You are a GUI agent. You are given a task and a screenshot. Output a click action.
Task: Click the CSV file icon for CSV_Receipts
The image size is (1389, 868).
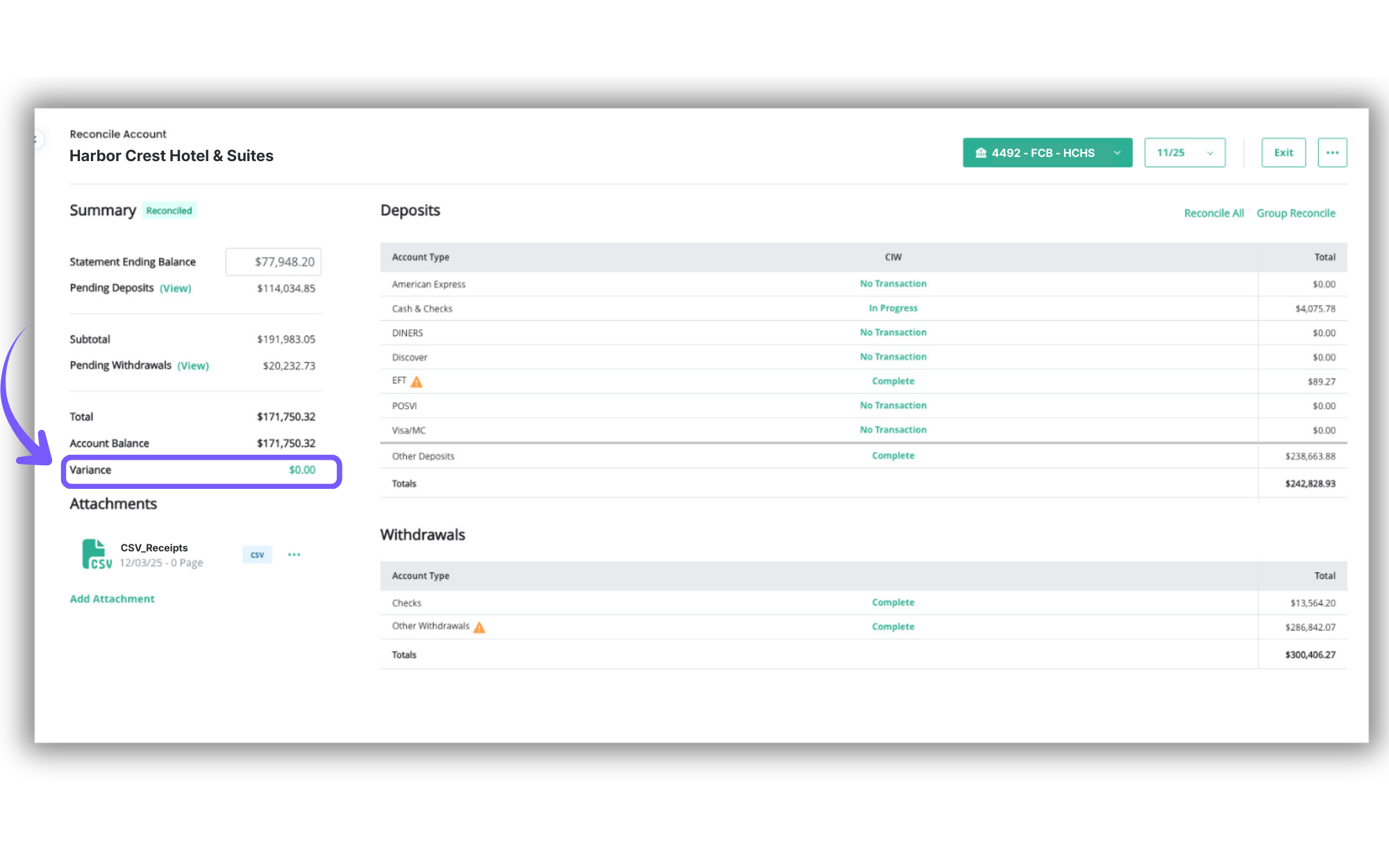pos(96,554)
